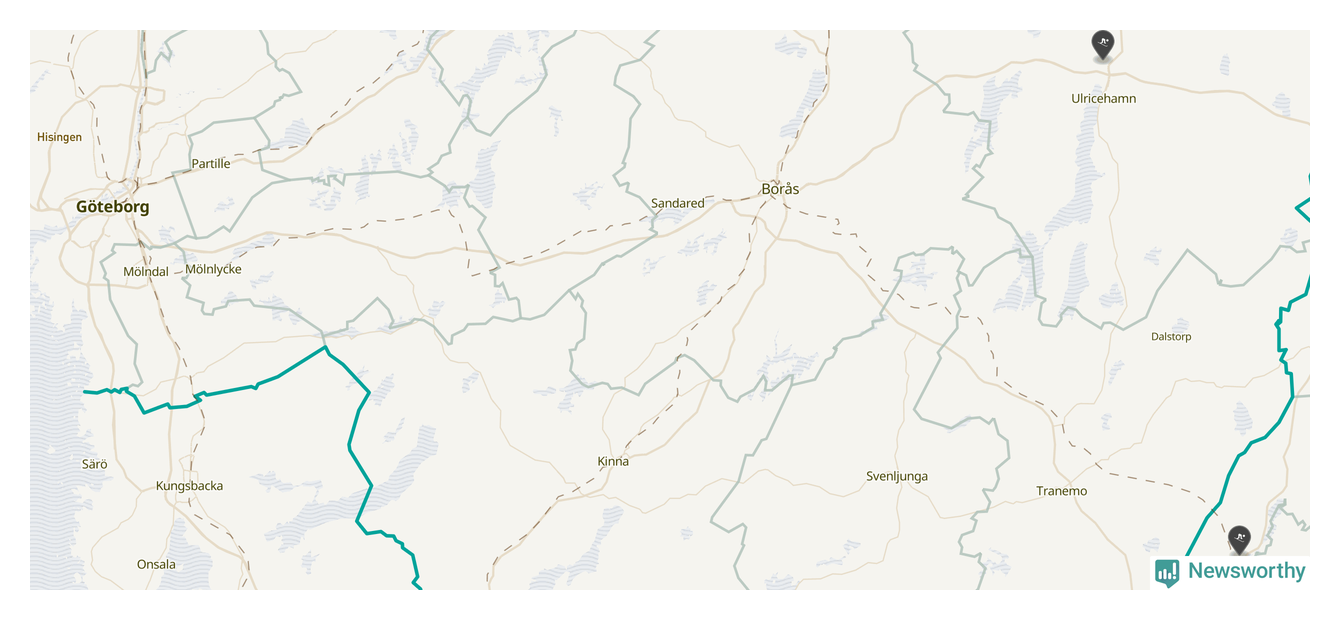Click the Kungsbacka town label
This screenshot has width=1340, height=620.
click(x=189, y=486)
